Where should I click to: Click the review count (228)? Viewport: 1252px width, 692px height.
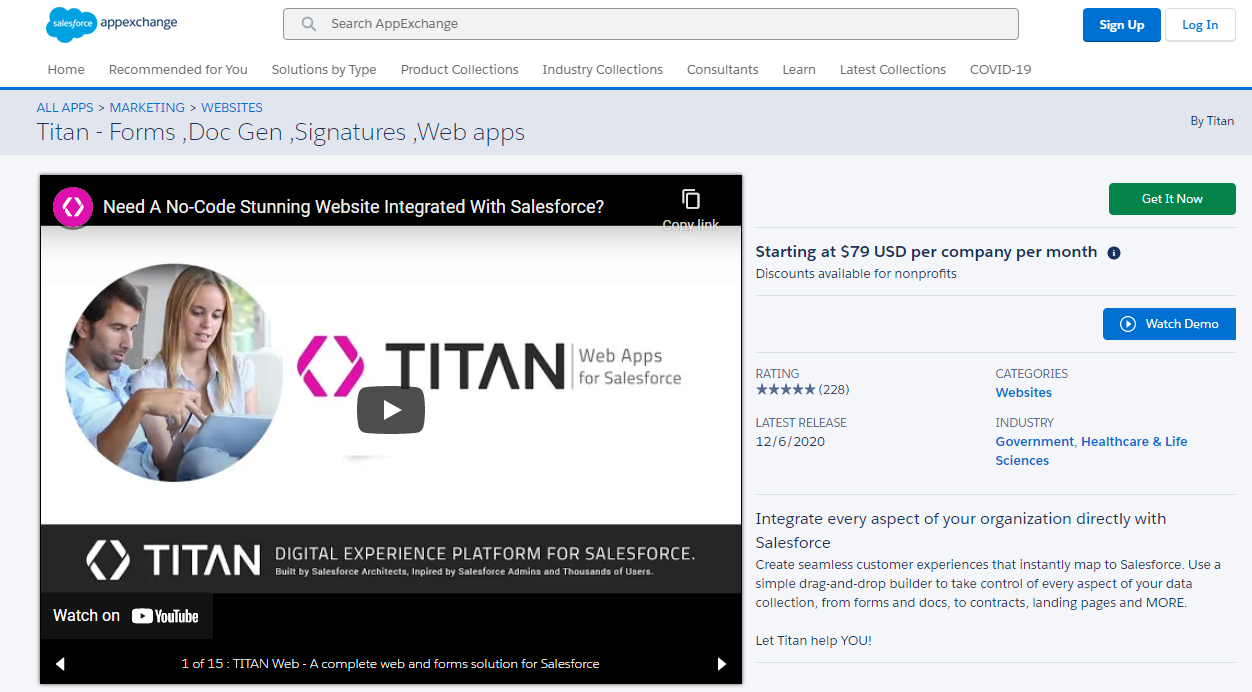coord(834,389)
